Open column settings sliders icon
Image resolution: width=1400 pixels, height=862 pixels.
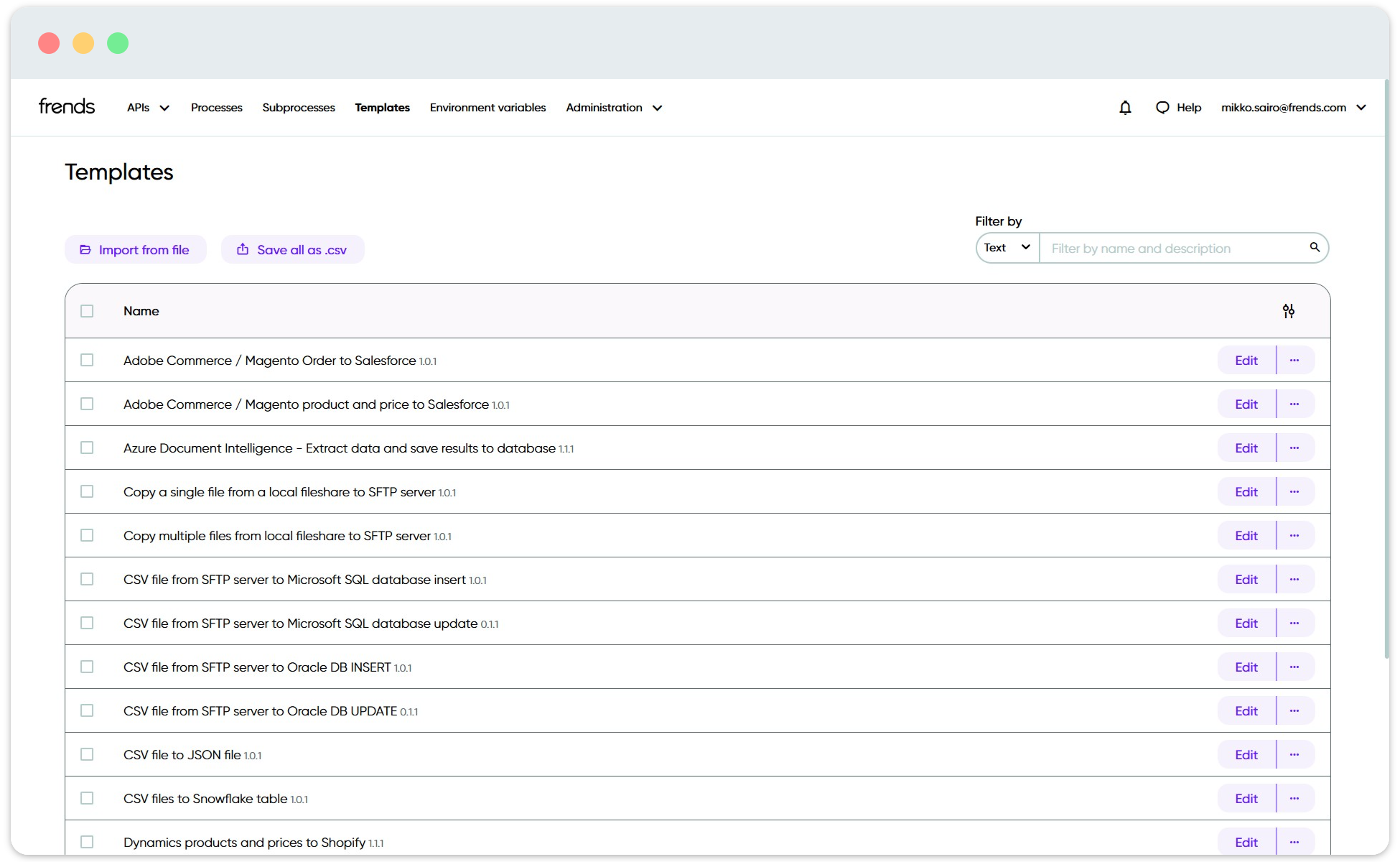[x=1289, y=311]
